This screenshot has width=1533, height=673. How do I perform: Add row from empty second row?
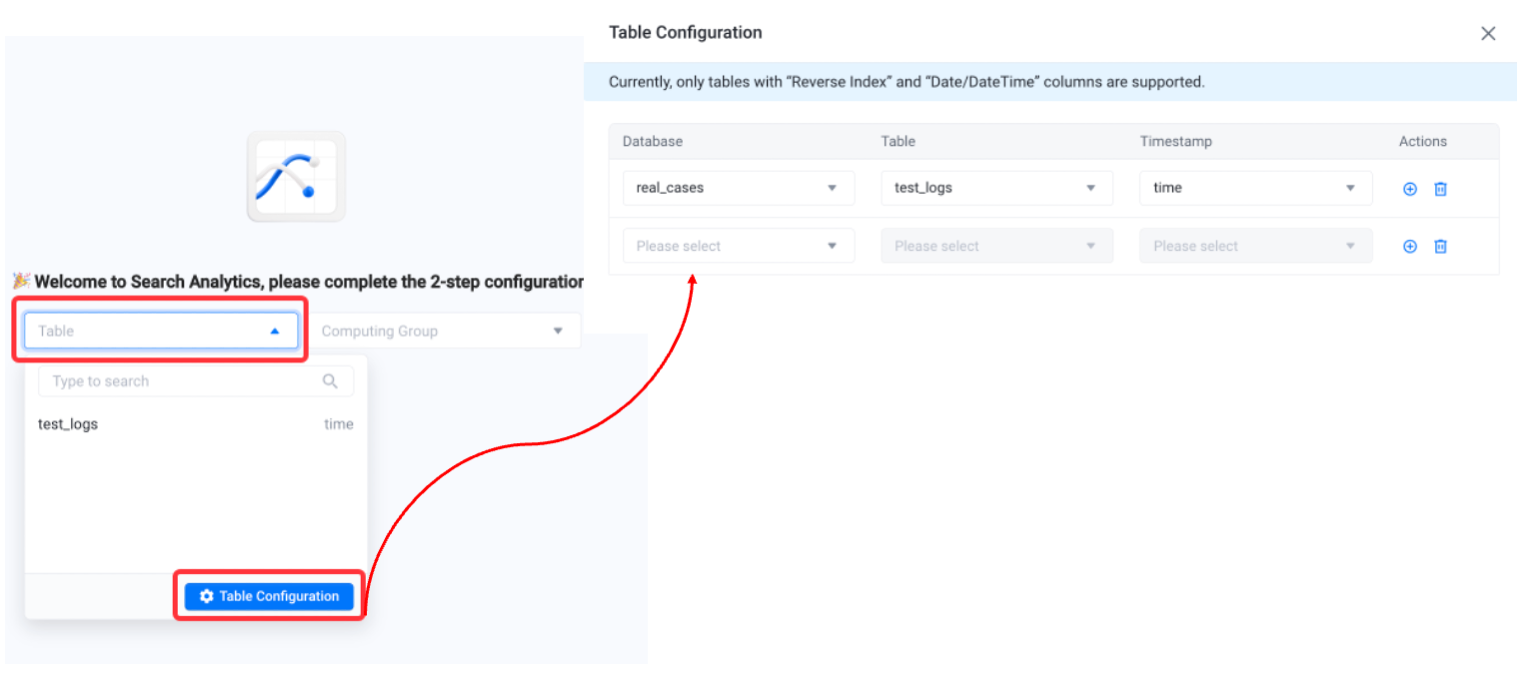1410,246
